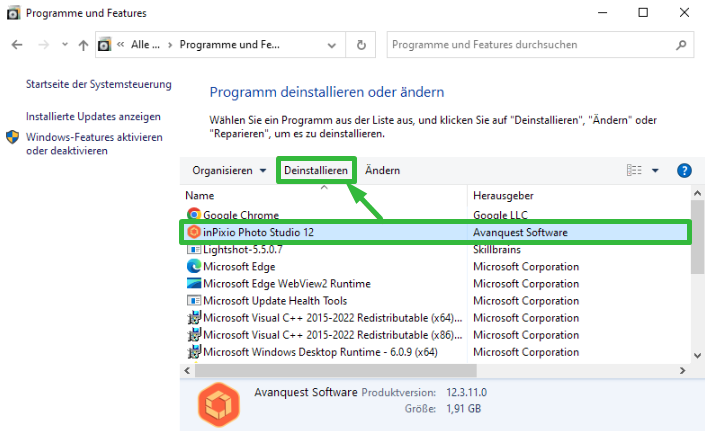The height and width of the screenshot is (431, 705).
Task: Select inPixio Photo Studio 12 row
Action: coord(435,232)
